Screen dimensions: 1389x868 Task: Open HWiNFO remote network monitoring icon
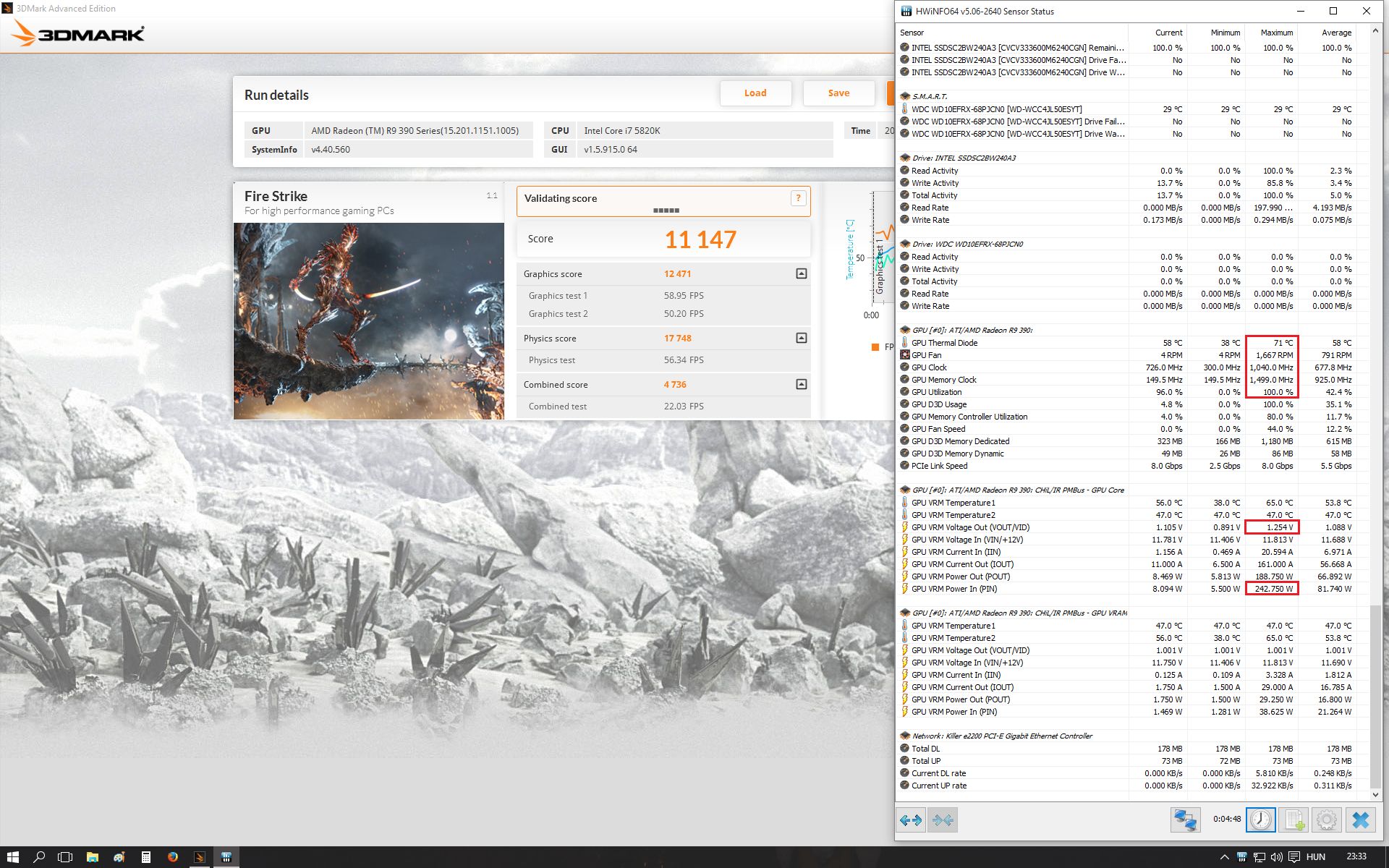[x=1185, y=820]
